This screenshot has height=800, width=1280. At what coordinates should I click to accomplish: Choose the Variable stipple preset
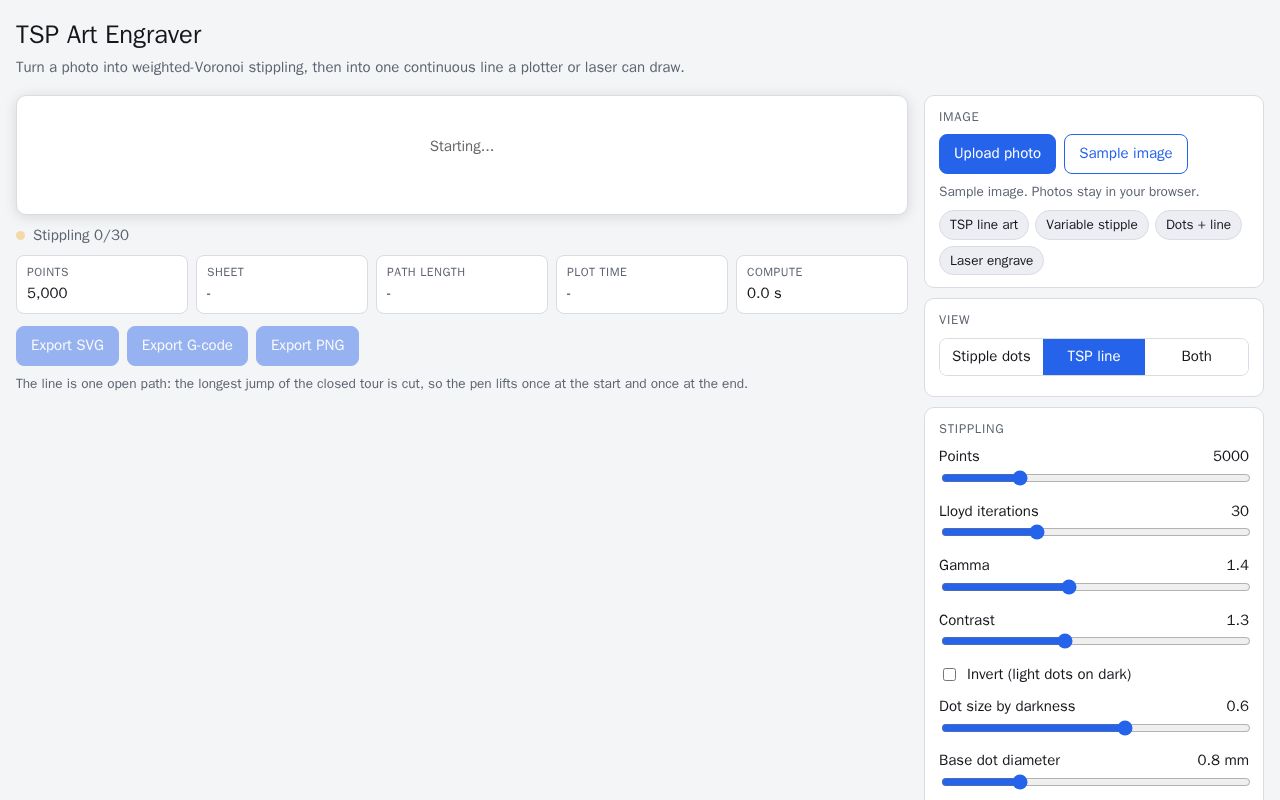(x=1091, y=225)
